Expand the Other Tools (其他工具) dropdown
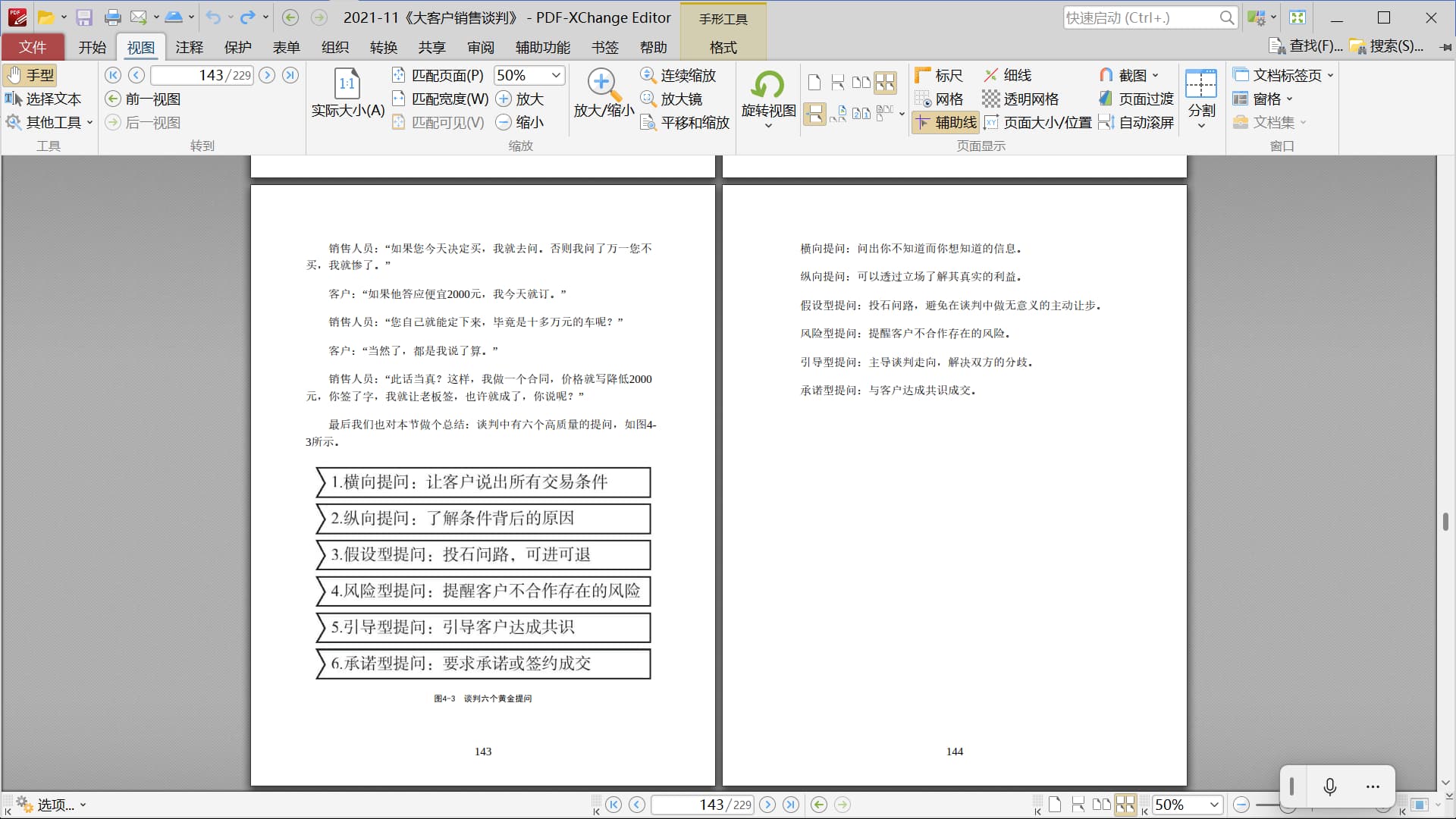Image resolution: width=1456 pixels, height=819 pixels. [x=49, y=122]
